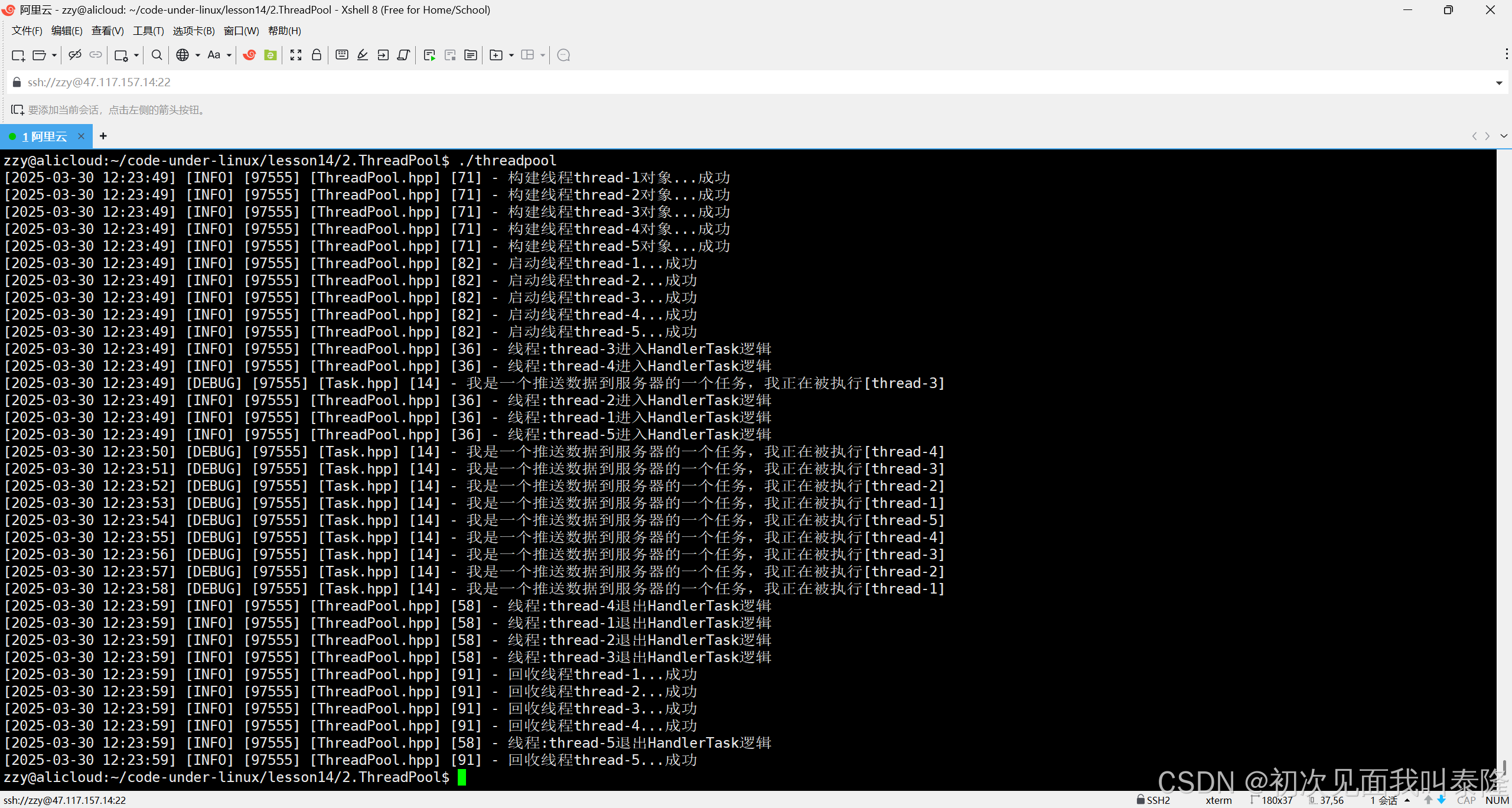
Task: Select the 阿里云 session tab
Action: pos(44,136)
